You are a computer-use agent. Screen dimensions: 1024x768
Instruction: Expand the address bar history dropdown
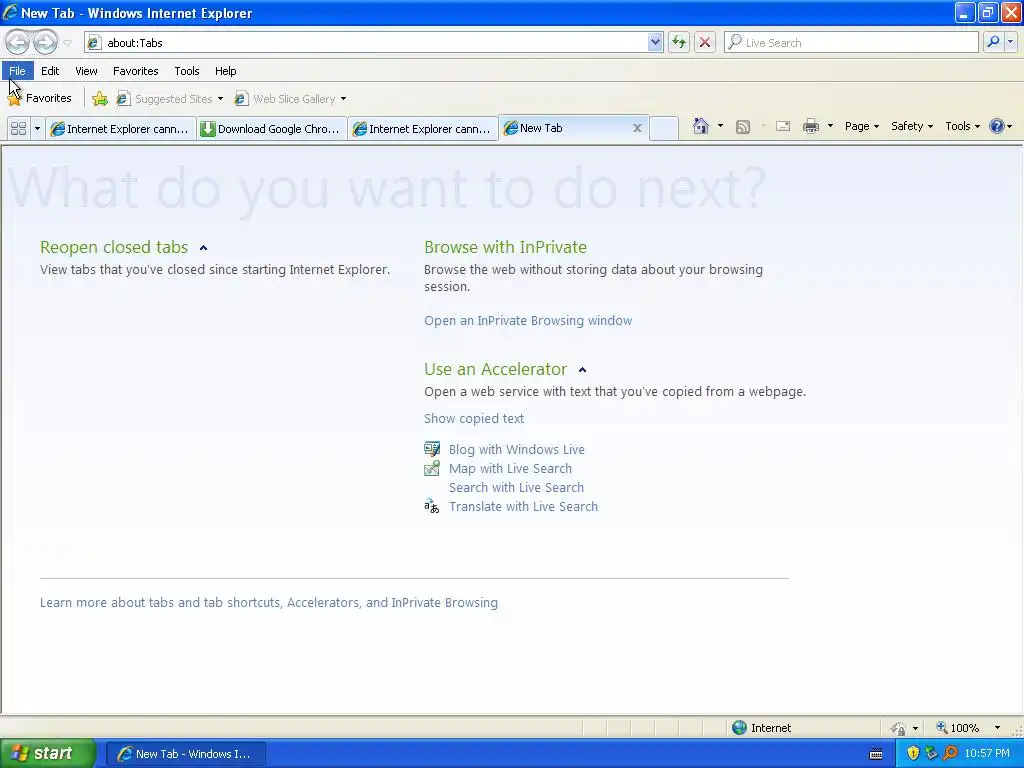[x=655, y=42]
